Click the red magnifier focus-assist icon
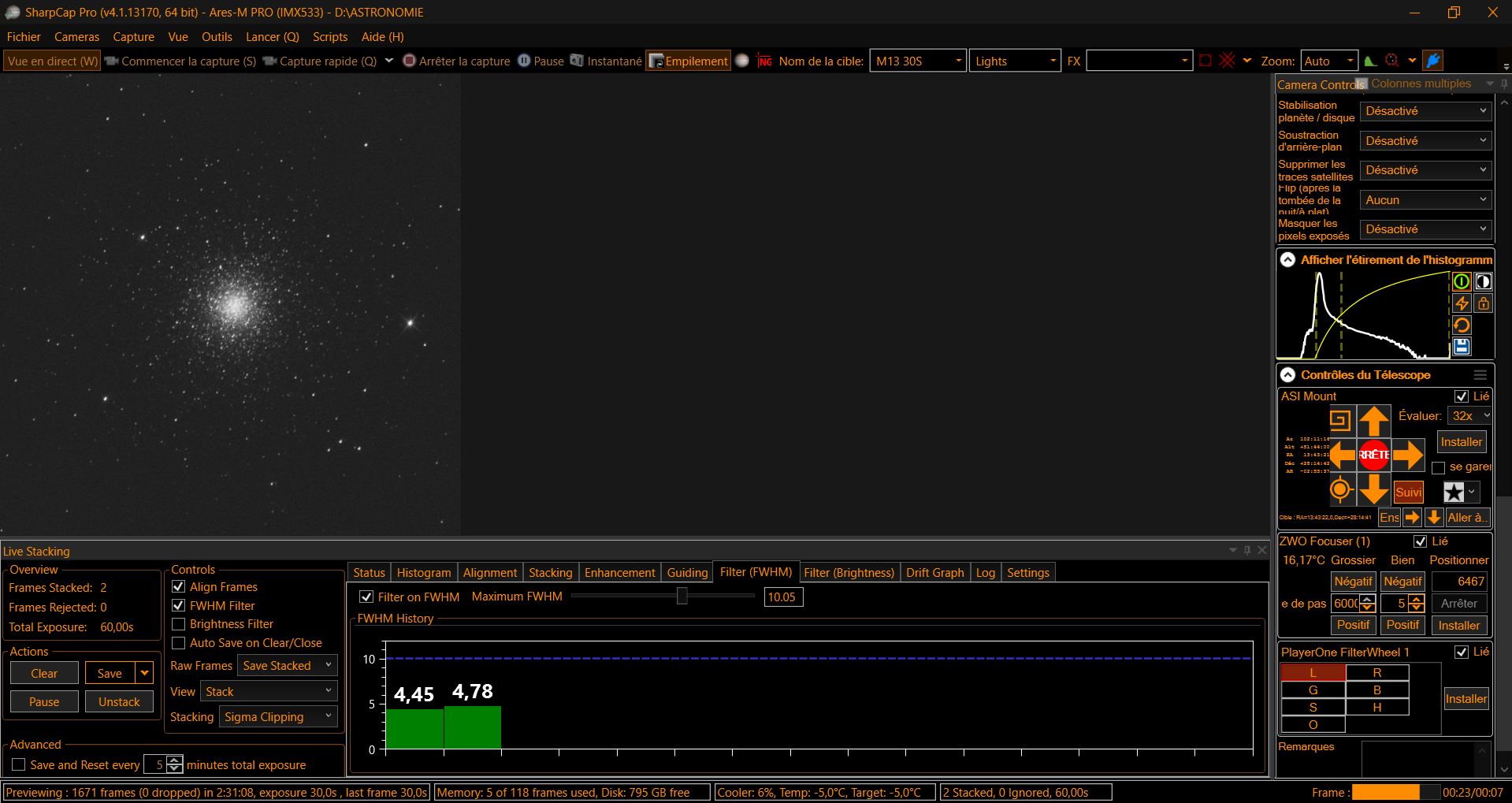 pyautogui.click(x=1392, y=61)
